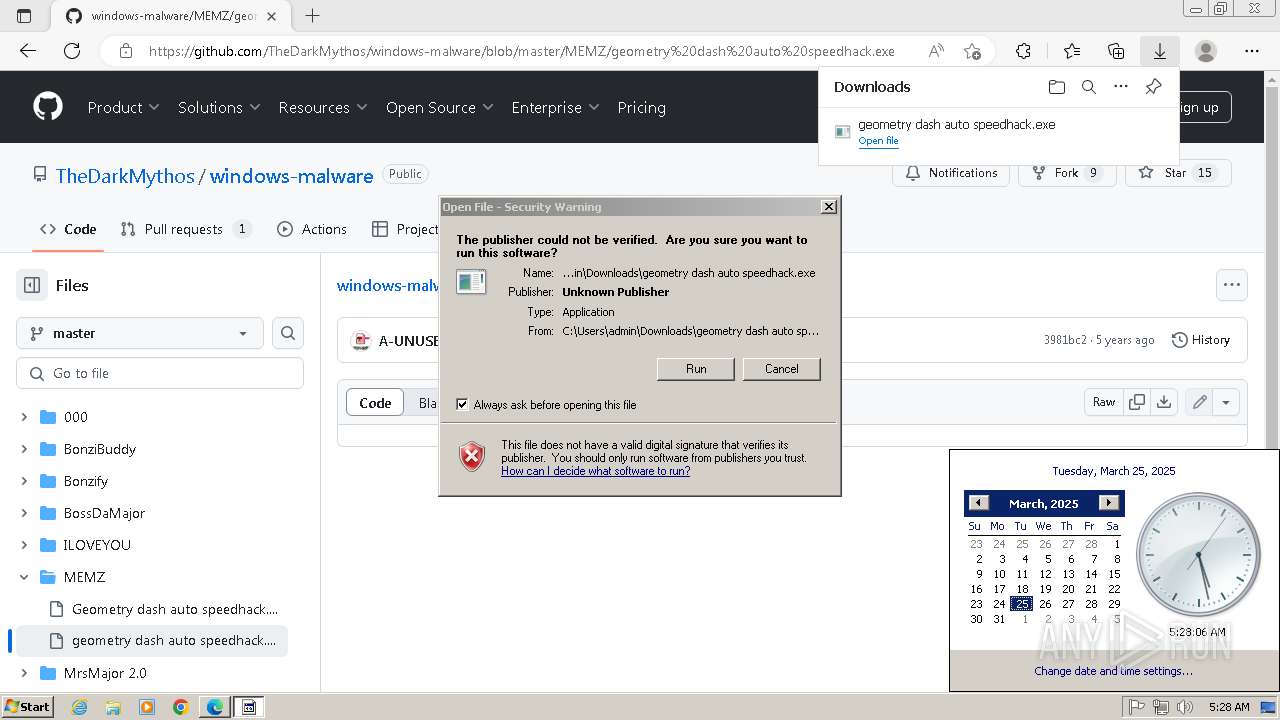
Task: Add this page to favorites
Action: tap(972, 51)
